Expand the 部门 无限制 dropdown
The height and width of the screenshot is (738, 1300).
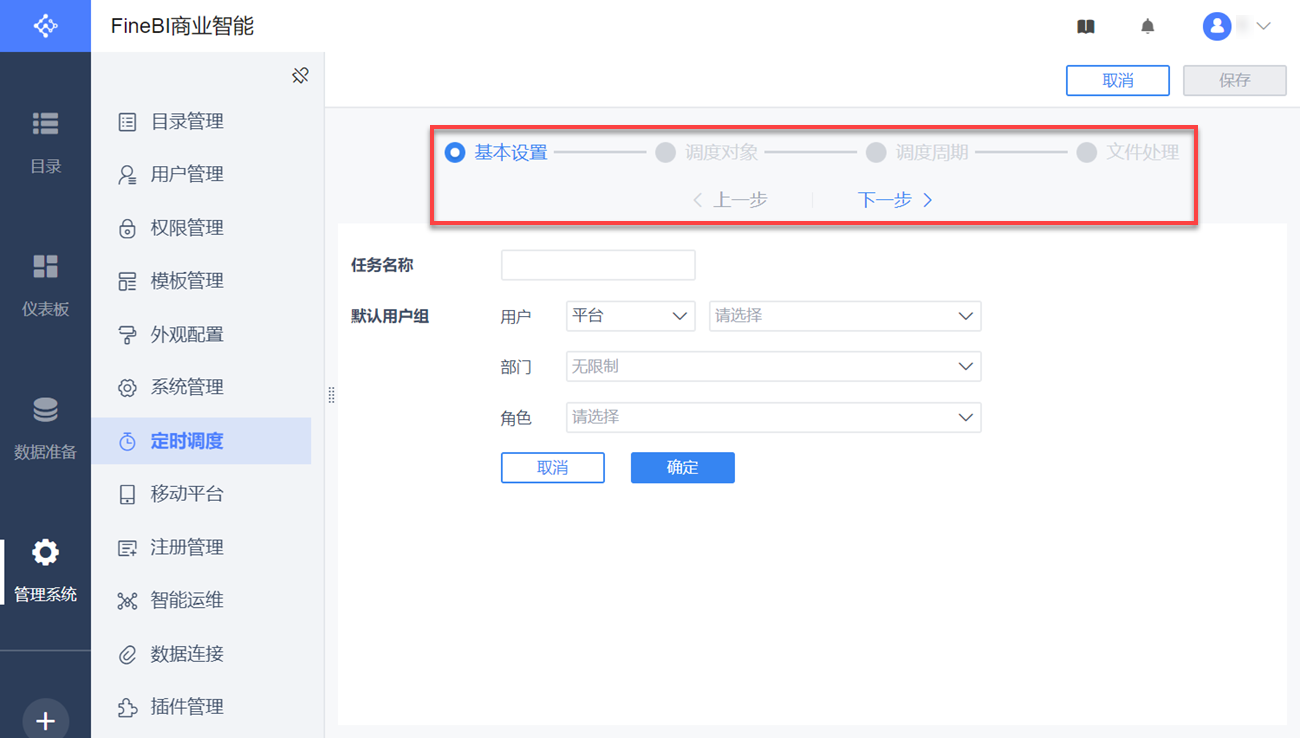[x=773, y=367]
